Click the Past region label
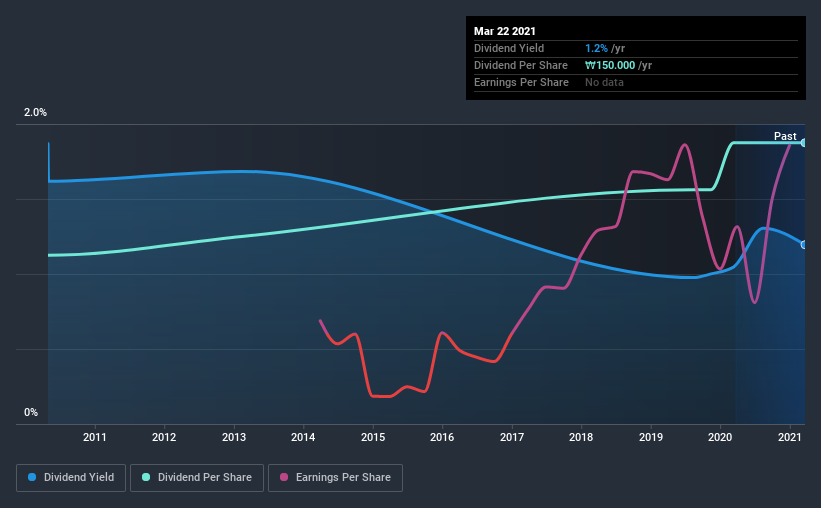The image size is (821, 508). tap(785, 136)
